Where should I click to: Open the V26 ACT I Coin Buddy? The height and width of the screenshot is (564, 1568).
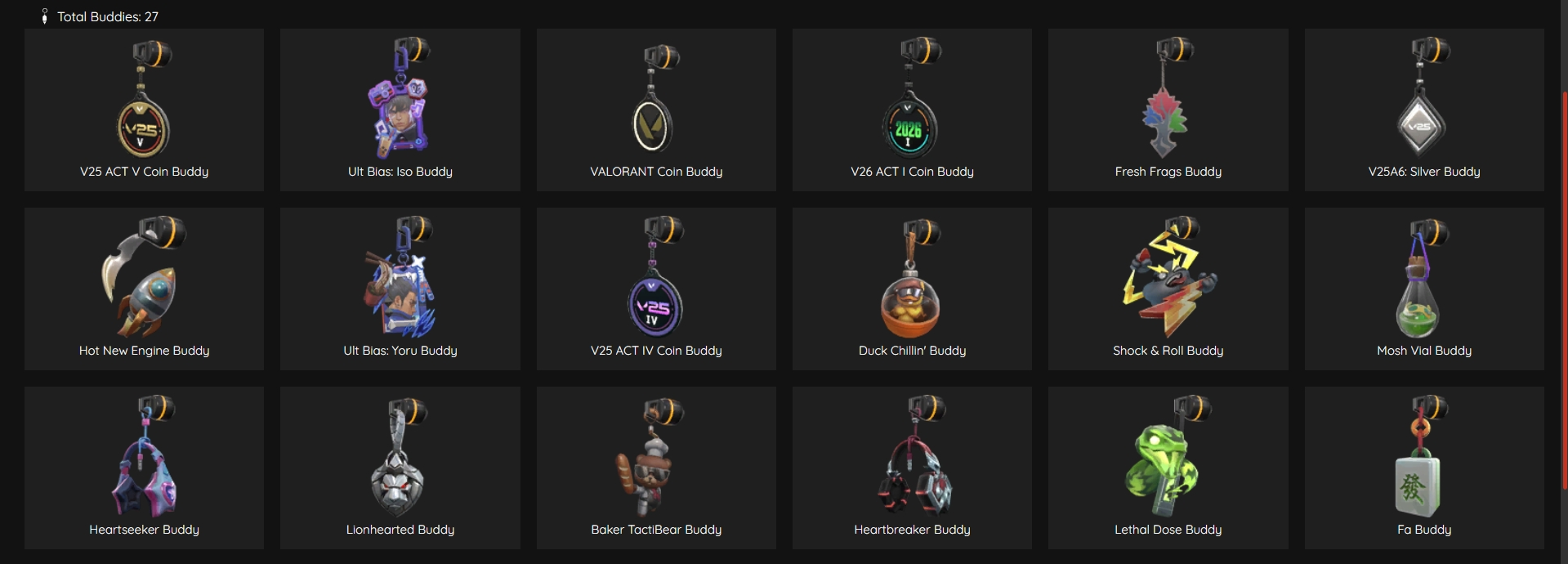pyautogui.click(x=912, y=110)
